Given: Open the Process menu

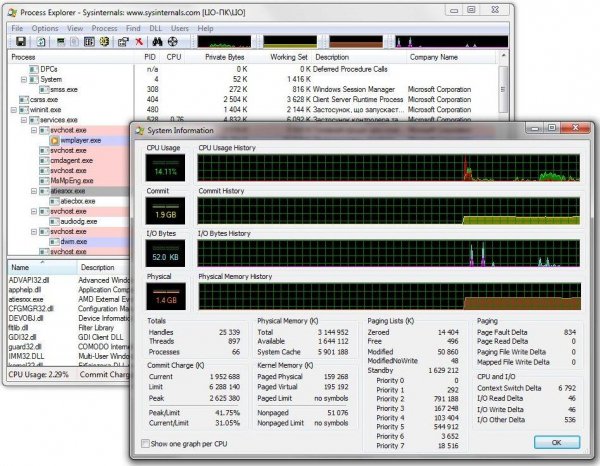Looking at the screenshot, I should coord(104,28).
